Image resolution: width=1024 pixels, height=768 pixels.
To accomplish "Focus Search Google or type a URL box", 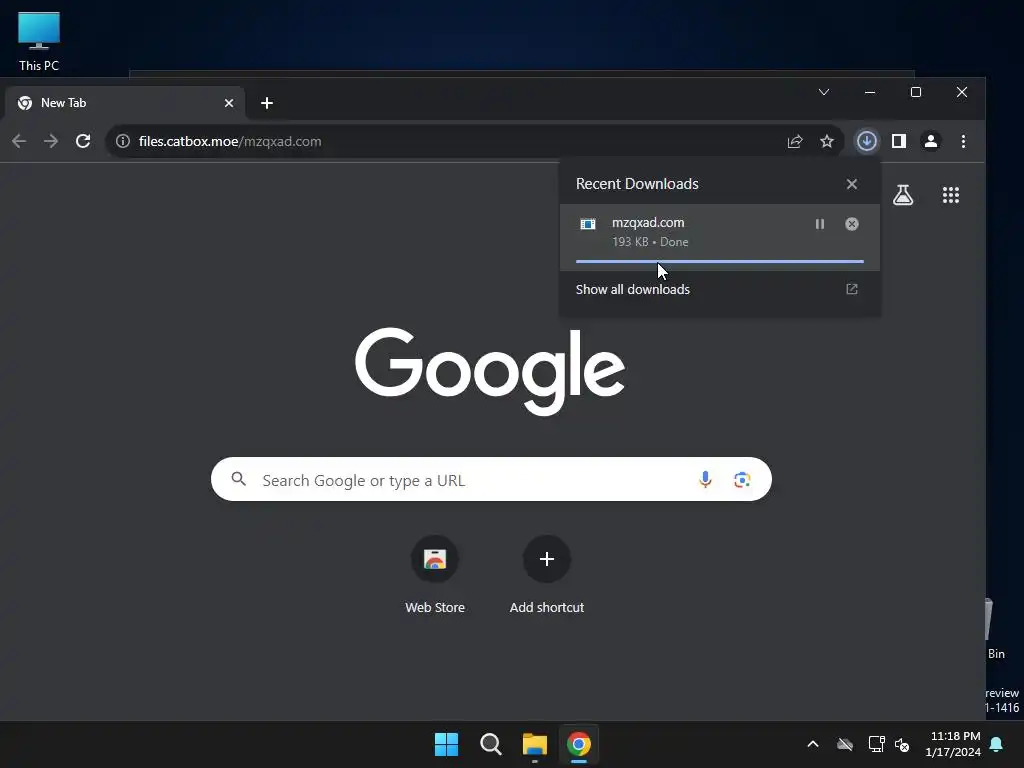I will pos(491,479).
